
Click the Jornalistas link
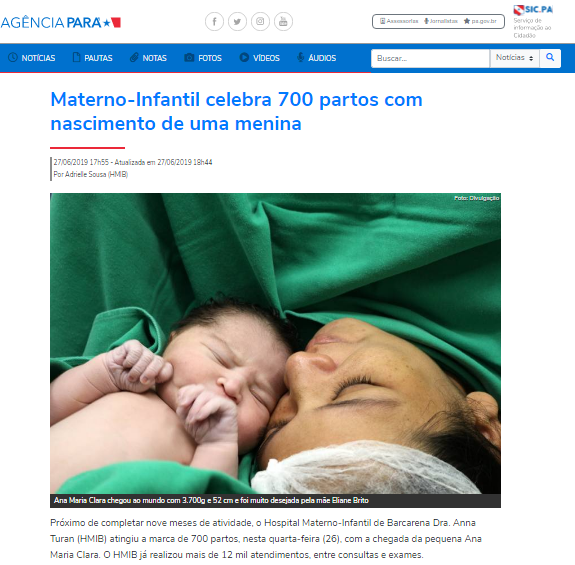click(441, 21)
